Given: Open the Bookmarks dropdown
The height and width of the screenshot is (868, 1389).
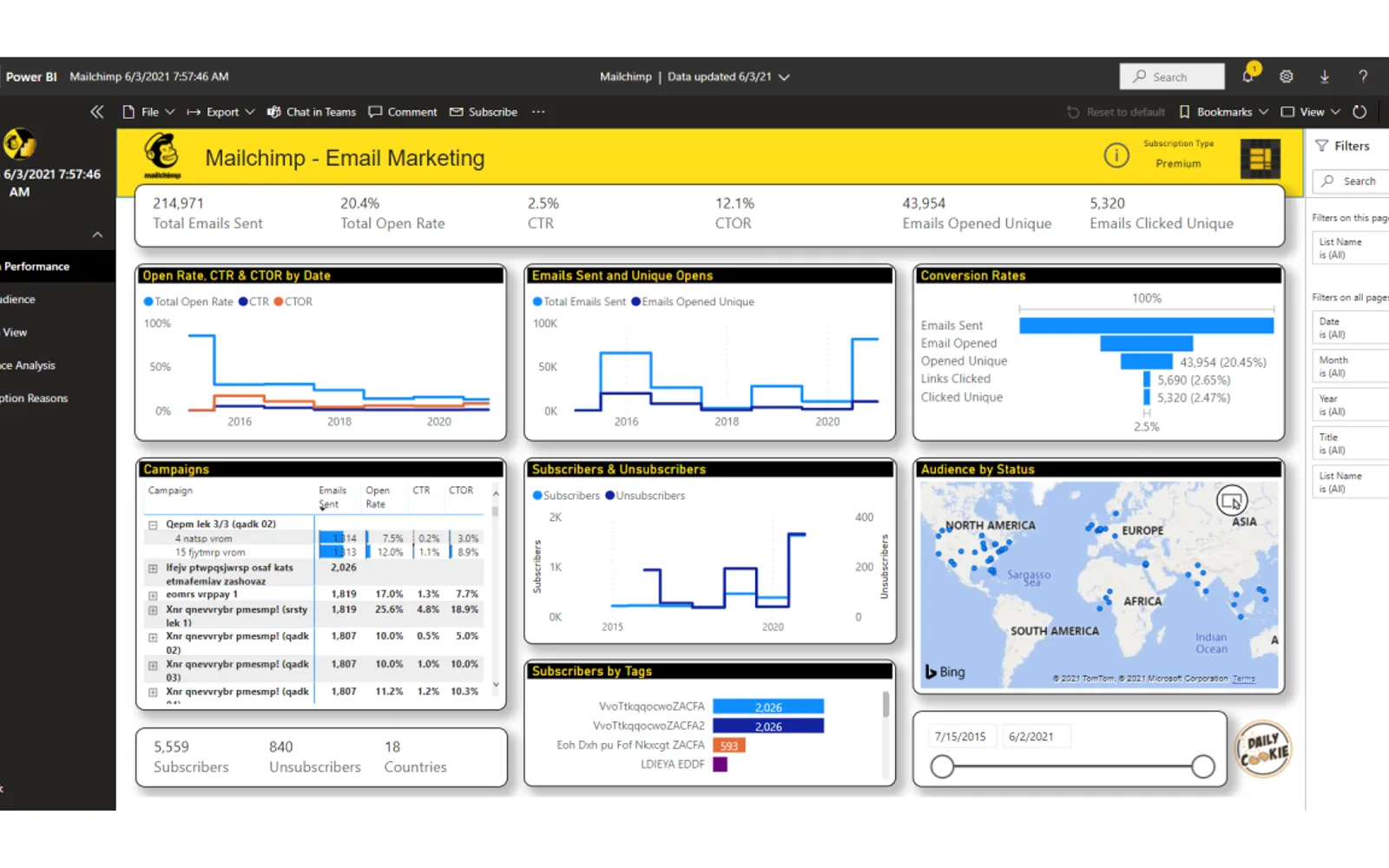Looking at the screenshot, I should pos(1224,112).
